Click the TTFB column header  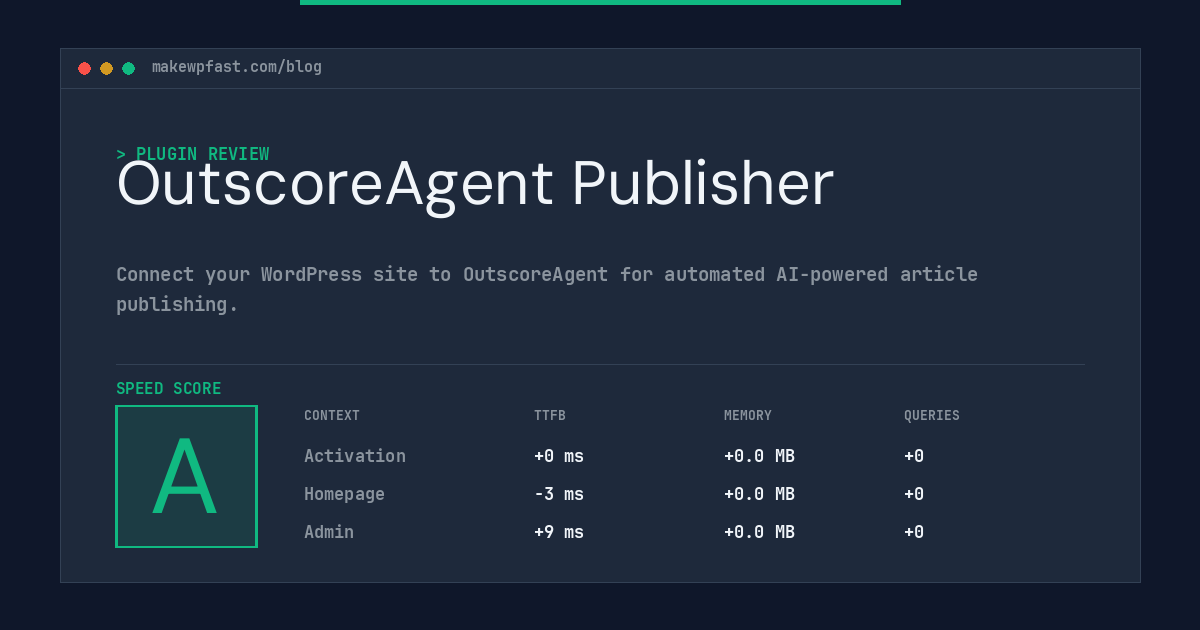coord(550,416)
